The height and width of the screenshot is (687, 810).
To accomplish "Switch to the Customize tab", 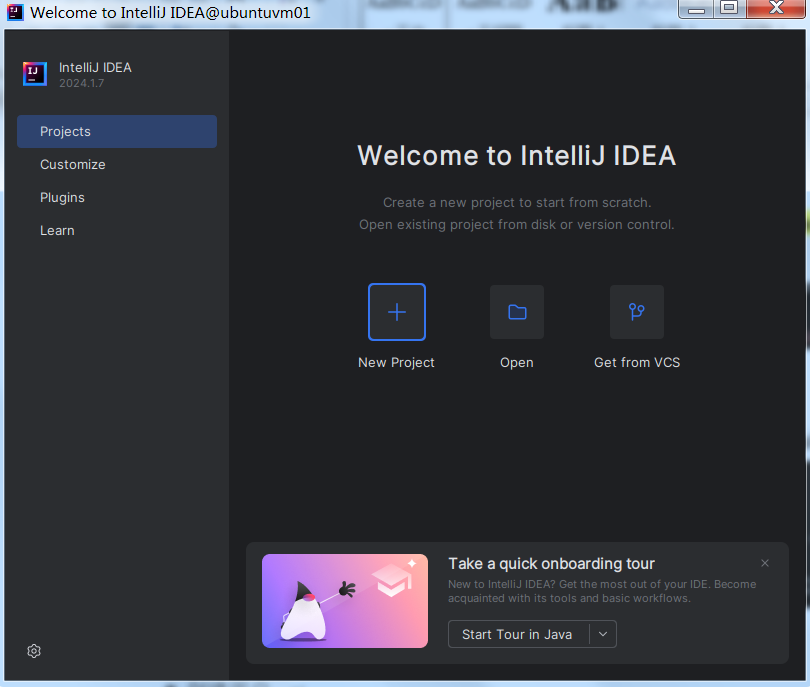I will pos(117,164).
